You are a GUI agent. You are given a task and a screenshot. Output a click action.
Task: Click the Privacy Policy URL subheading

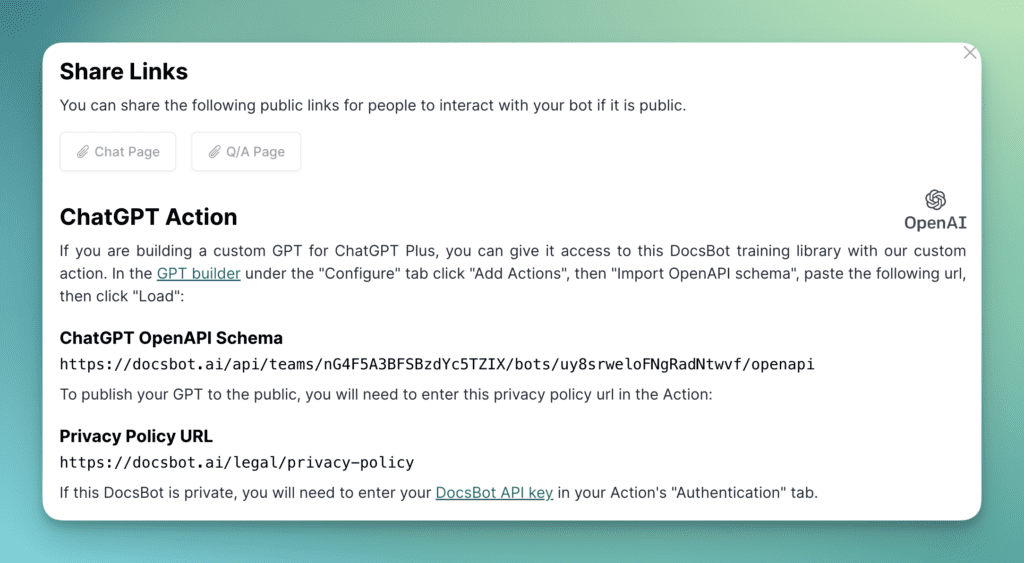pyautogui.click(x=136, y=436)
